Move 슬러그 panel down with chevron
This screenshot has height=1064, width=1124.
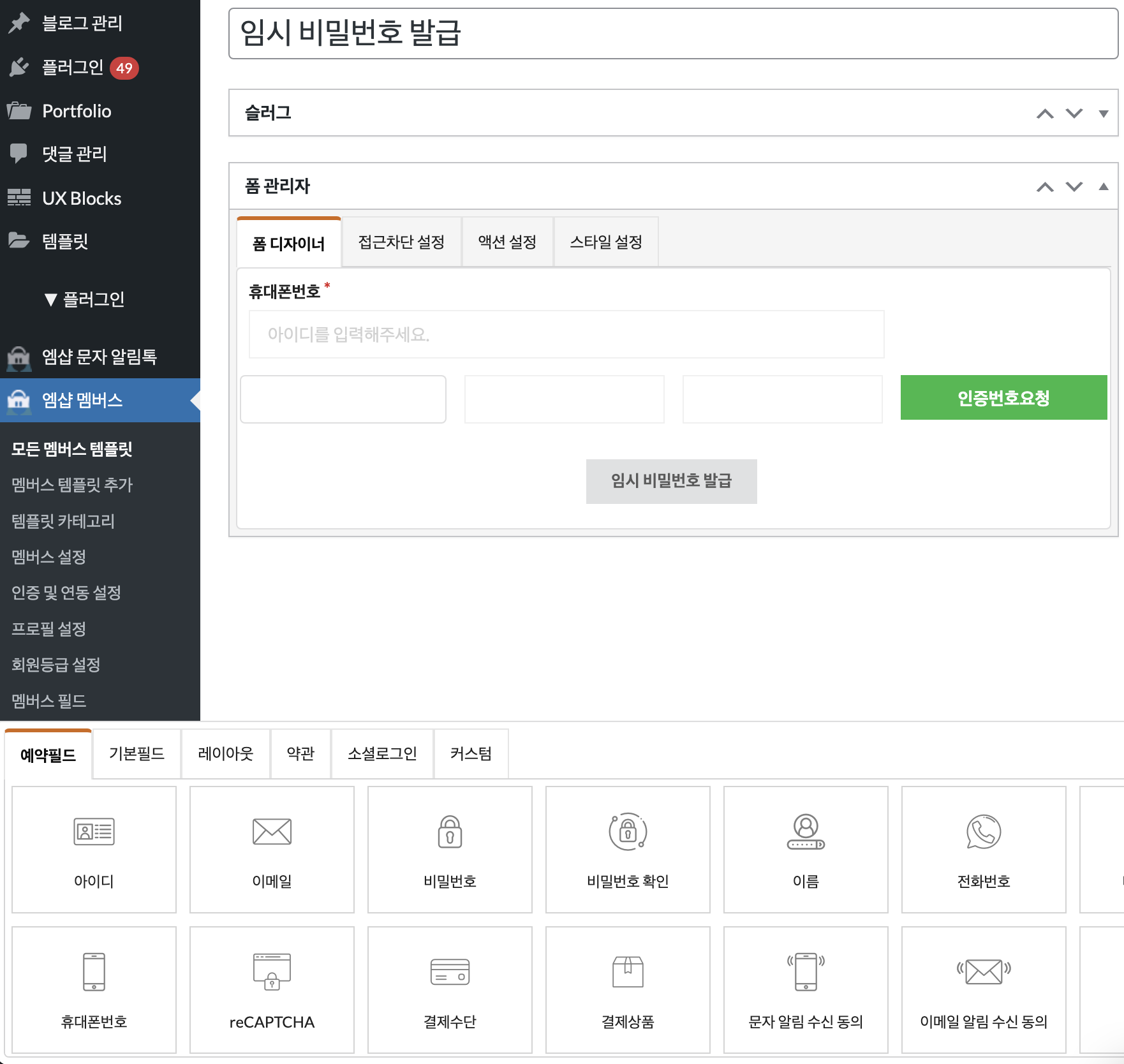[x=1074, y=114]
